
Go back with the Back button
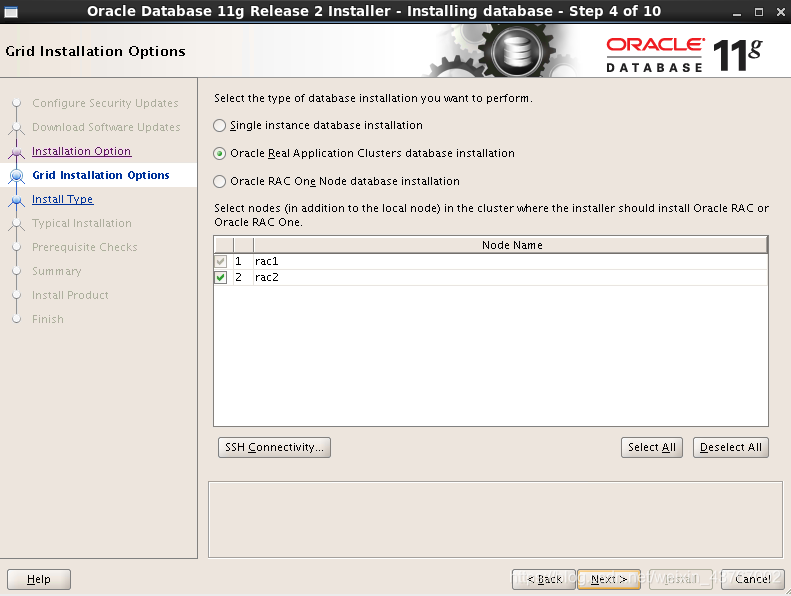click(544, 579)
